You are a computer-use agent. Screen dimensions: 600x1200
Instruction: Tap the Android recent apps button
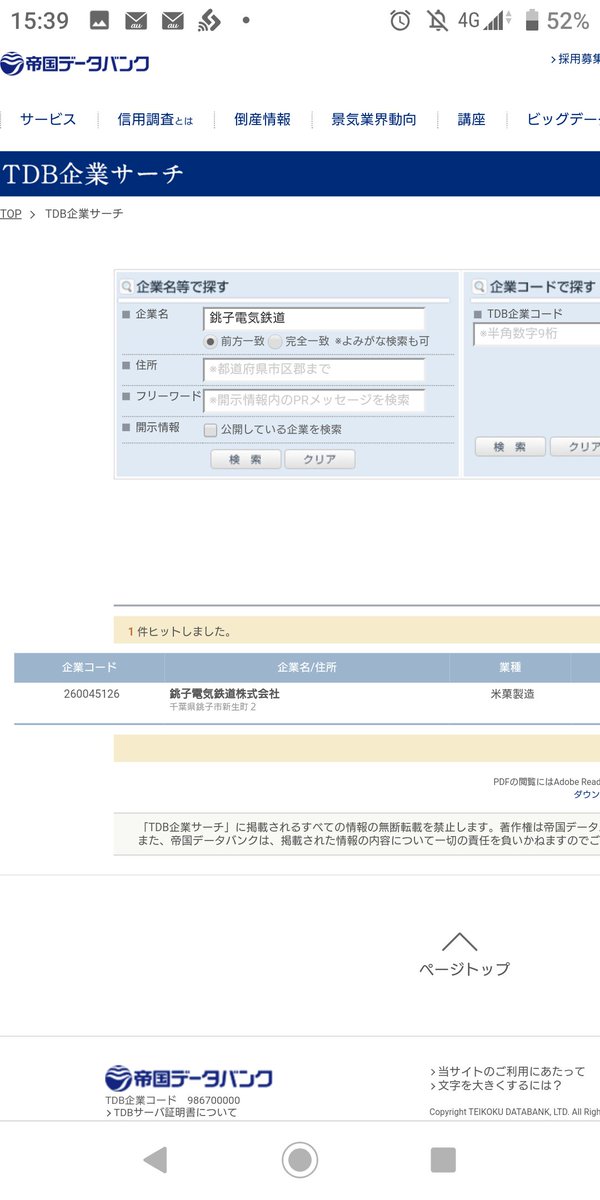tap(443, 1160)
